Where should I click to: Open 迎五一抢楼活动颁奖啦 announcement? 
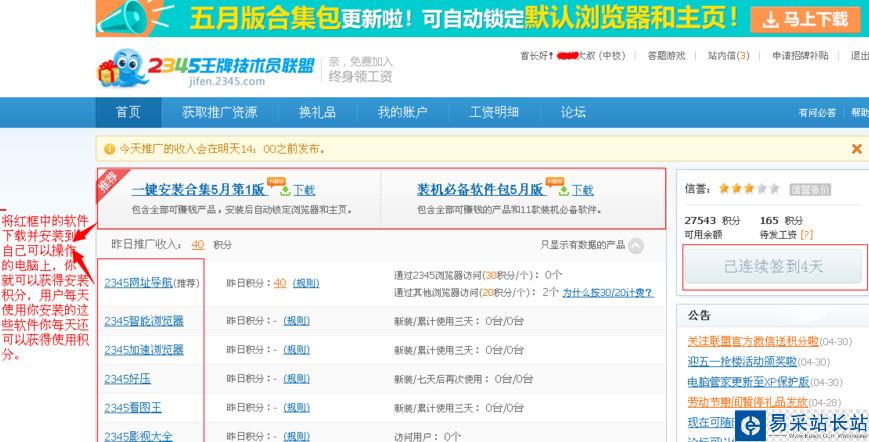[742, 362]
